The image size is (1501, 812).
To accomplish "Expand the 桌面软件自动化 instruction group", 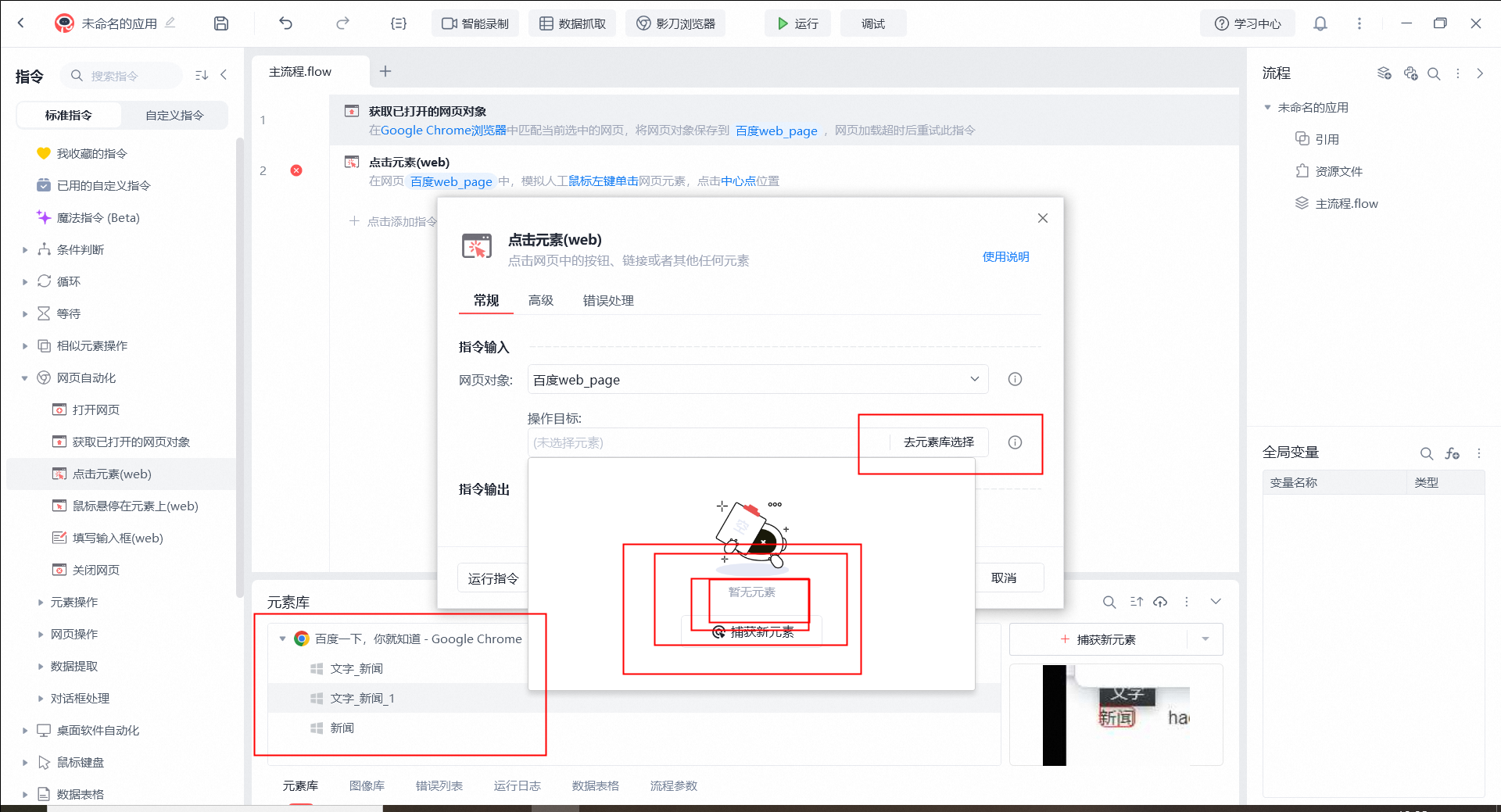I will pos(25,731).
